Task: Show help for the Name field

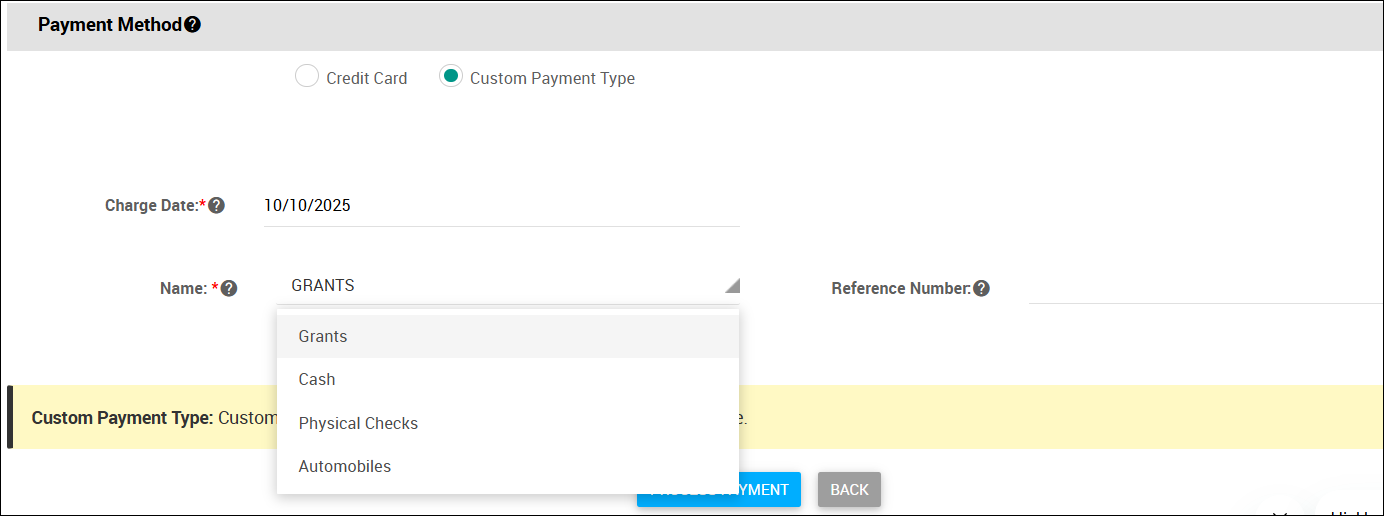Action: click(229, 288)
